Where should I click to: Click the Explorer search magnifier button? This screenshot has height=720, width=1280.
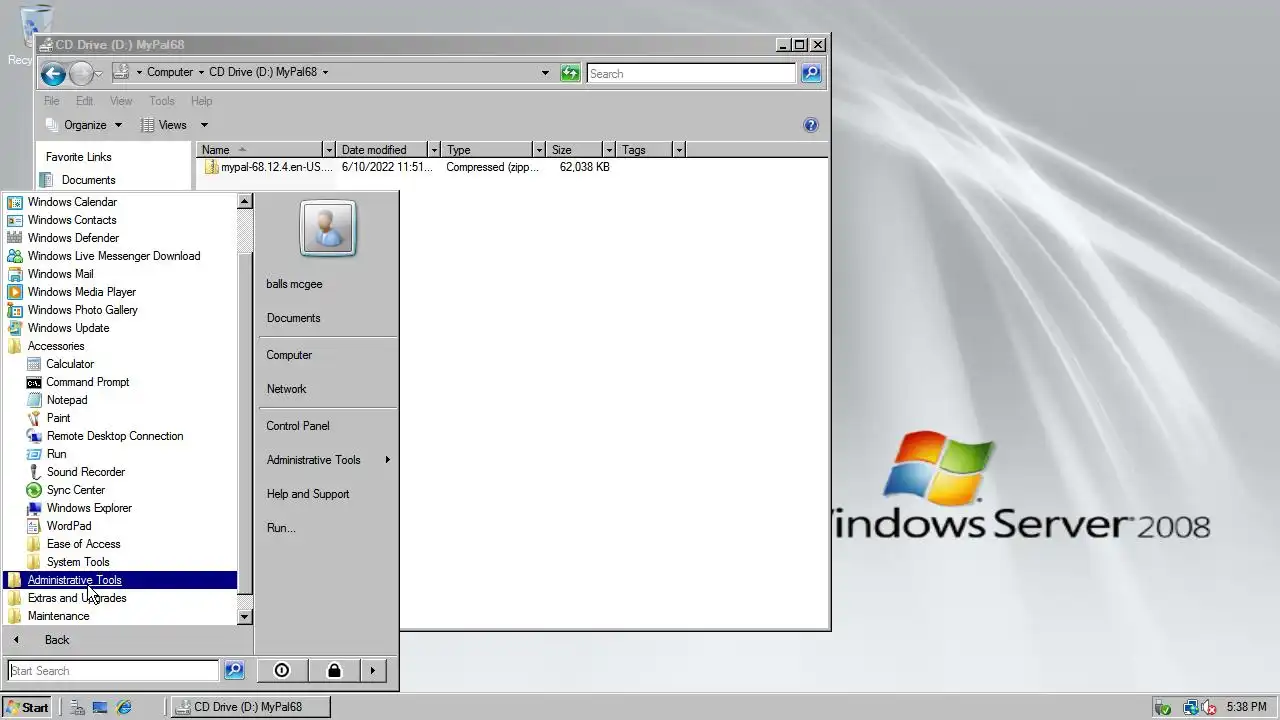coord(811,73)
